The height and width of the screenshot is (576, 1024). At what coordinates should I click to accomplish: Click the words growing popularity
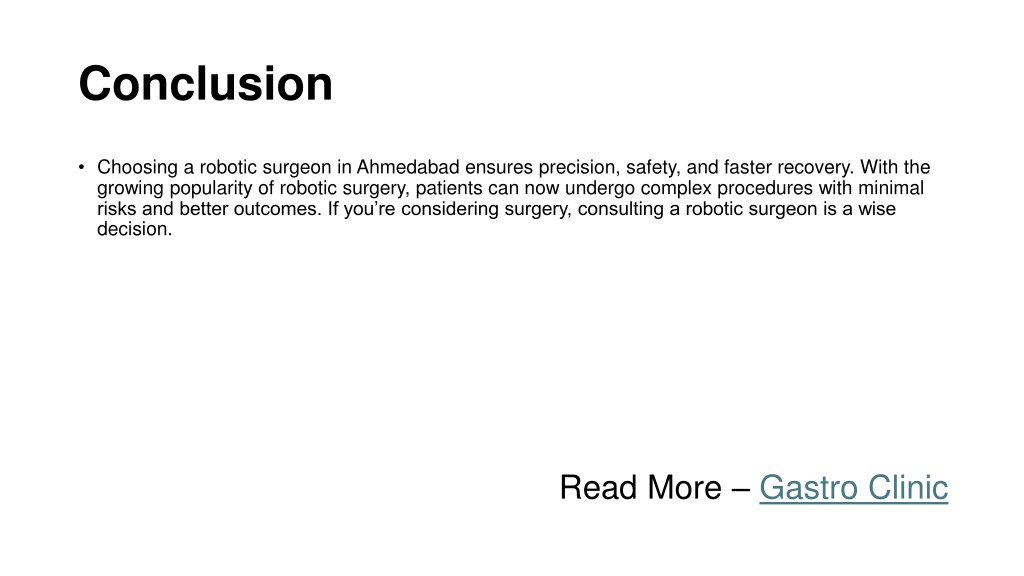pos(175,189)
